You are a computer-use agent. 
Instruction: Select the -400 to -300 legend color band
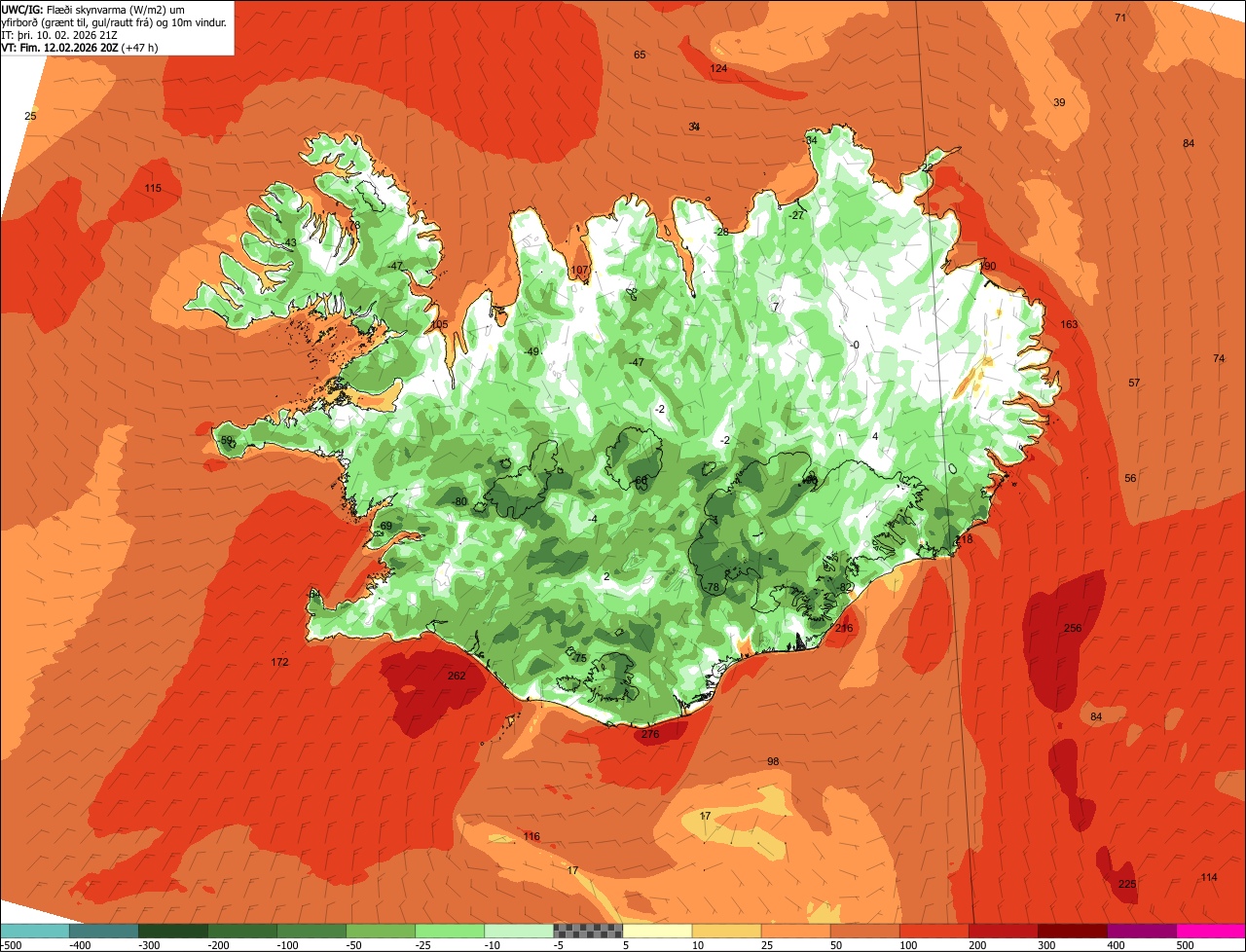coord(104,931)
